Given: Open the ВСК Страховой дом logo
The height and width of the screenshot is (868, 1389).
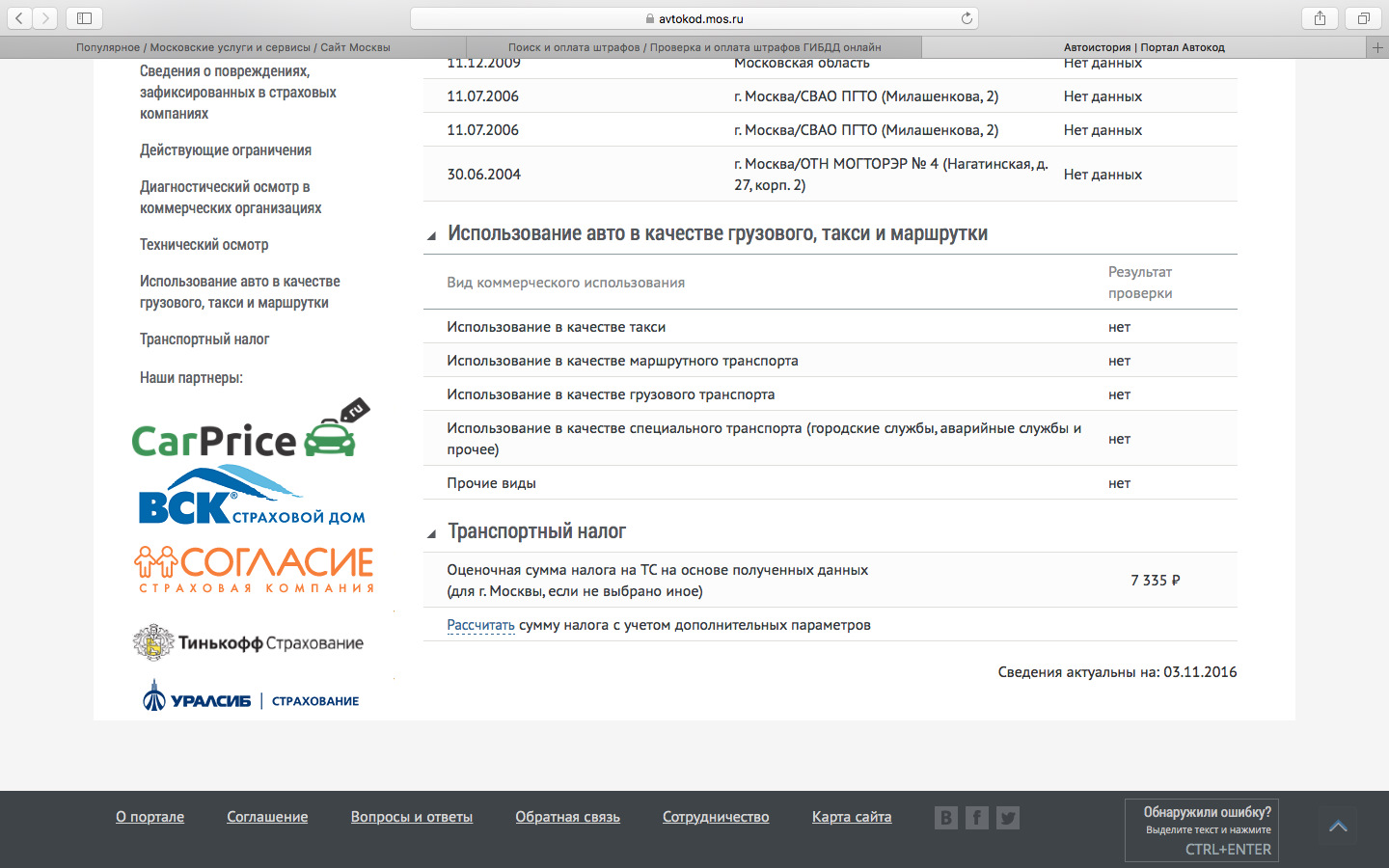Looking at the screenshot, I should click(252, 495).
